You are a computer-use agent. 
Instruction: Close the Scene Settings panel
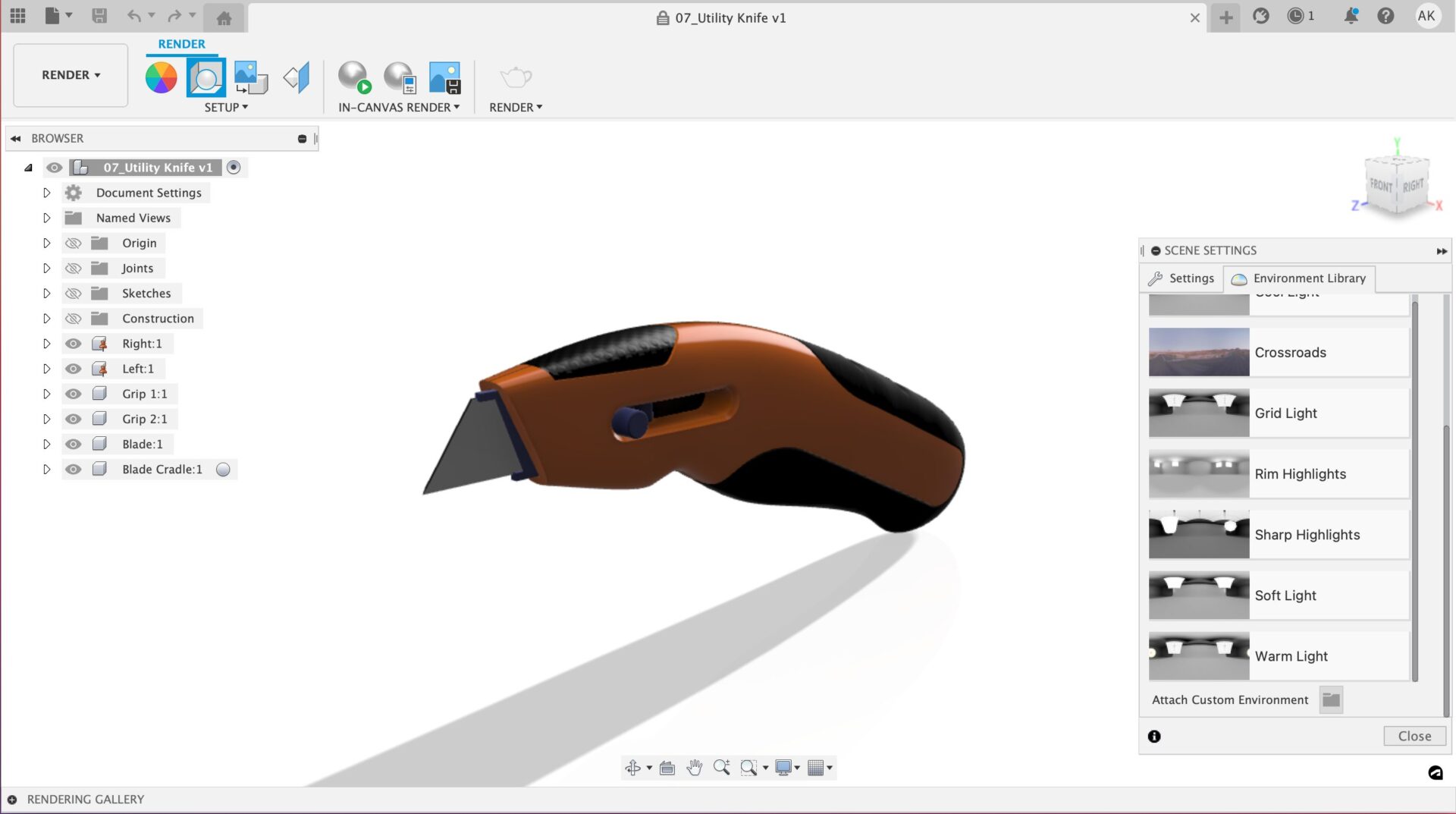(1414, 735)
